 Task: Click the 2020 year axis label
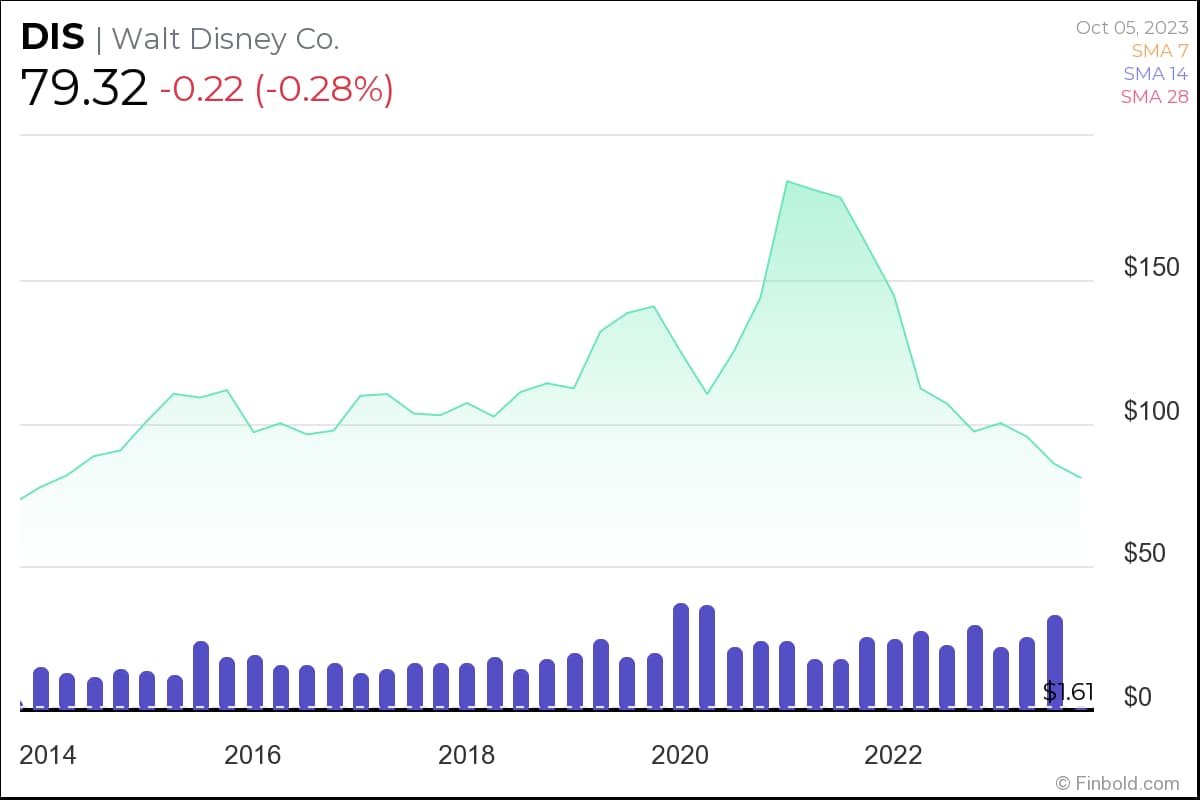(680, 755)
